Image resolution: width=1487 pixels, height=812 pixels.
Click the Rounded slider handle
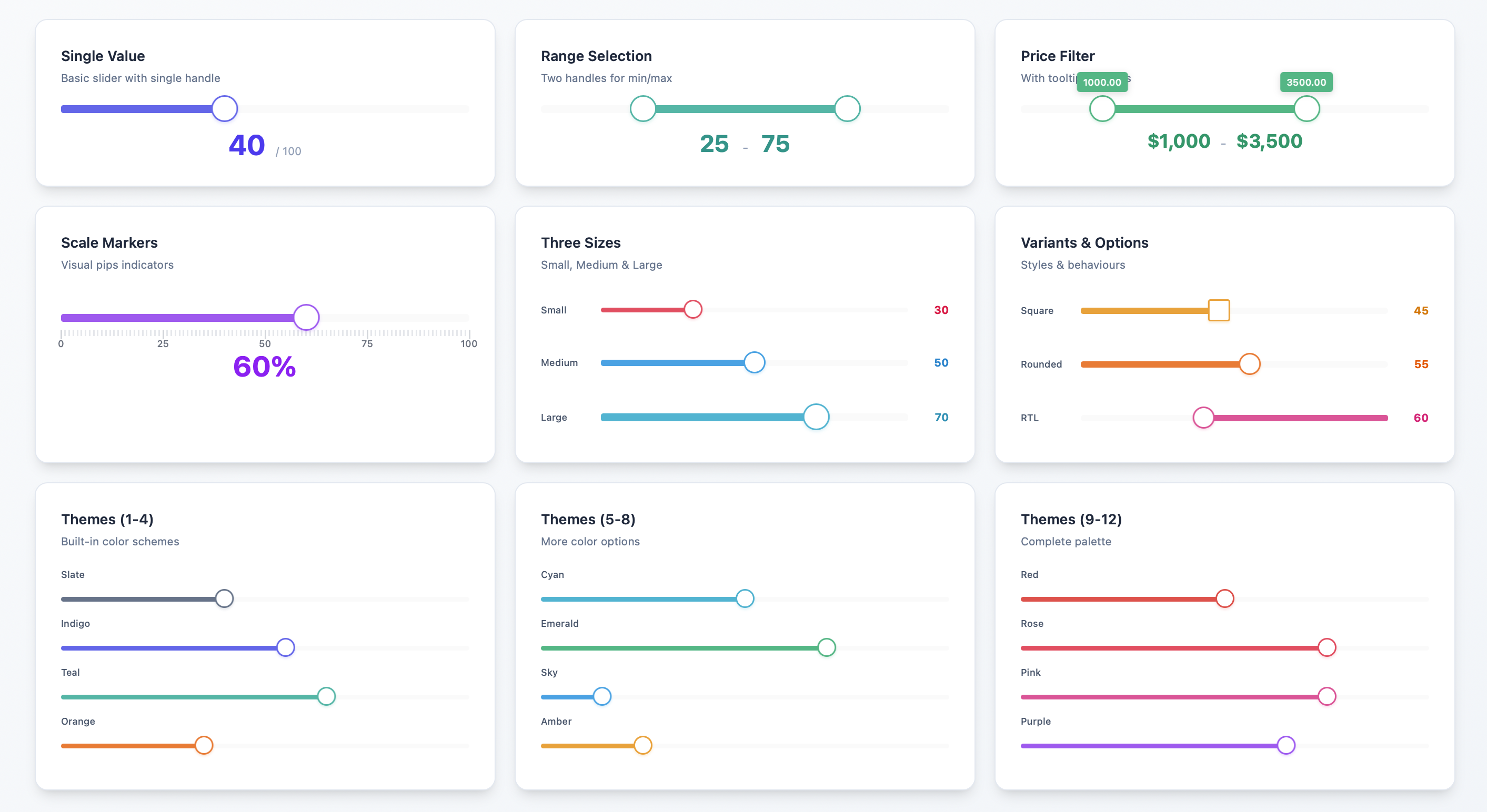[x=1249, y=363]
